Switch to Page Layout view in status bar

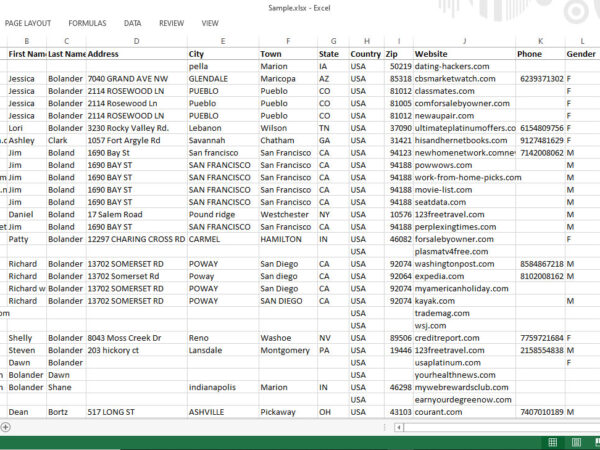(576, 442)
